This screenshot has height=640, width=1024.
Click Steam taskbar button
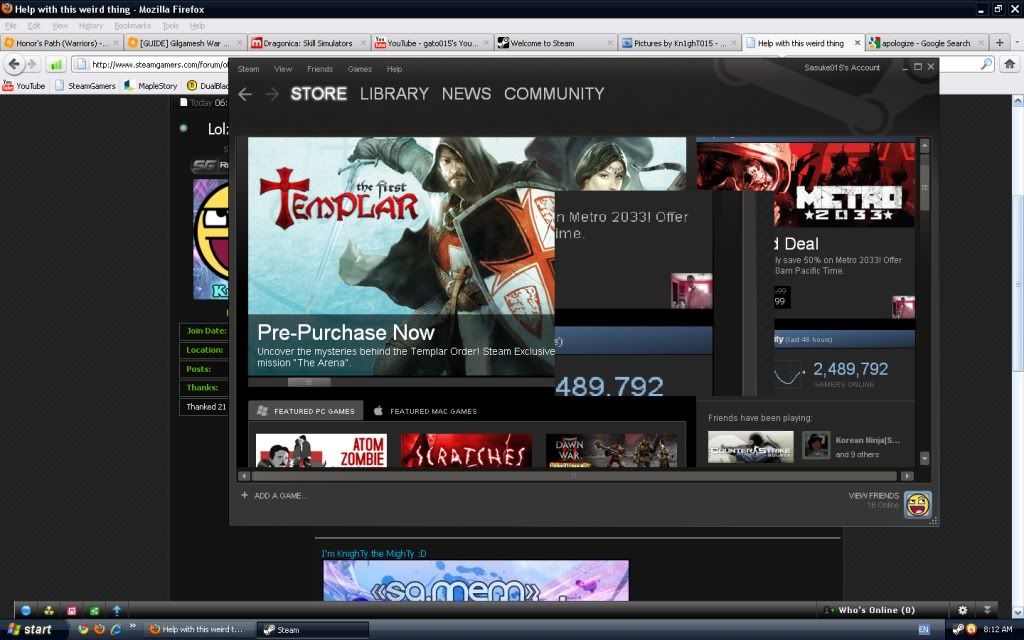tap(312, 630)
